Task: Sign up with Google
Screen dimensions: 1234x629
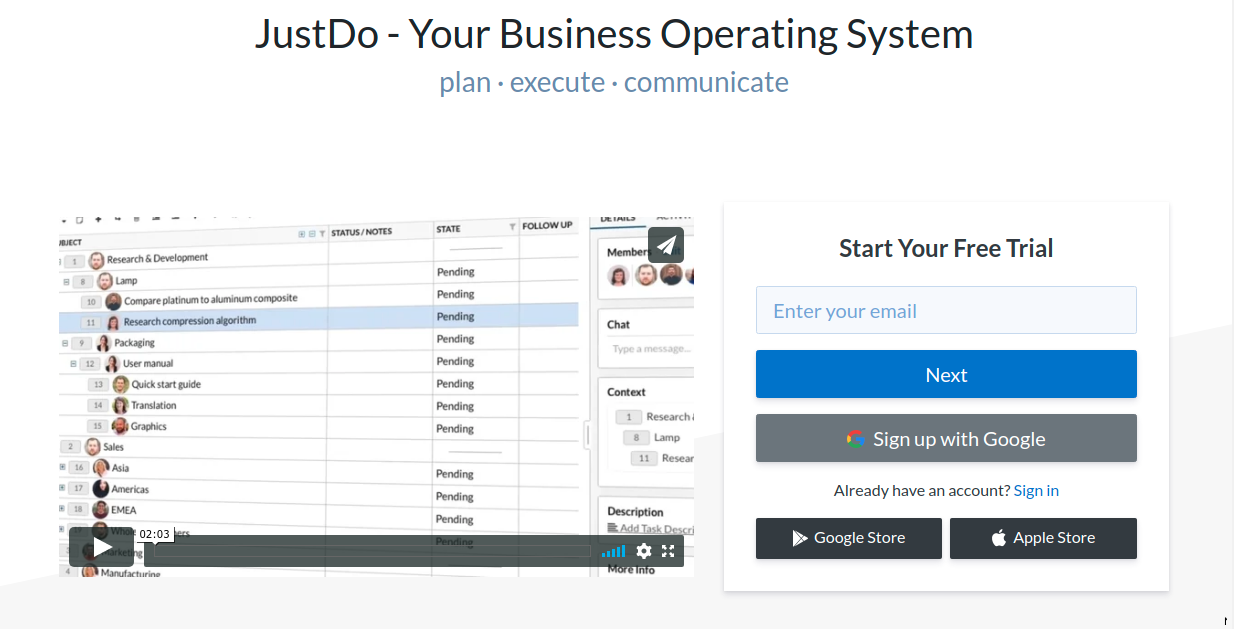Action: point(946,438)
